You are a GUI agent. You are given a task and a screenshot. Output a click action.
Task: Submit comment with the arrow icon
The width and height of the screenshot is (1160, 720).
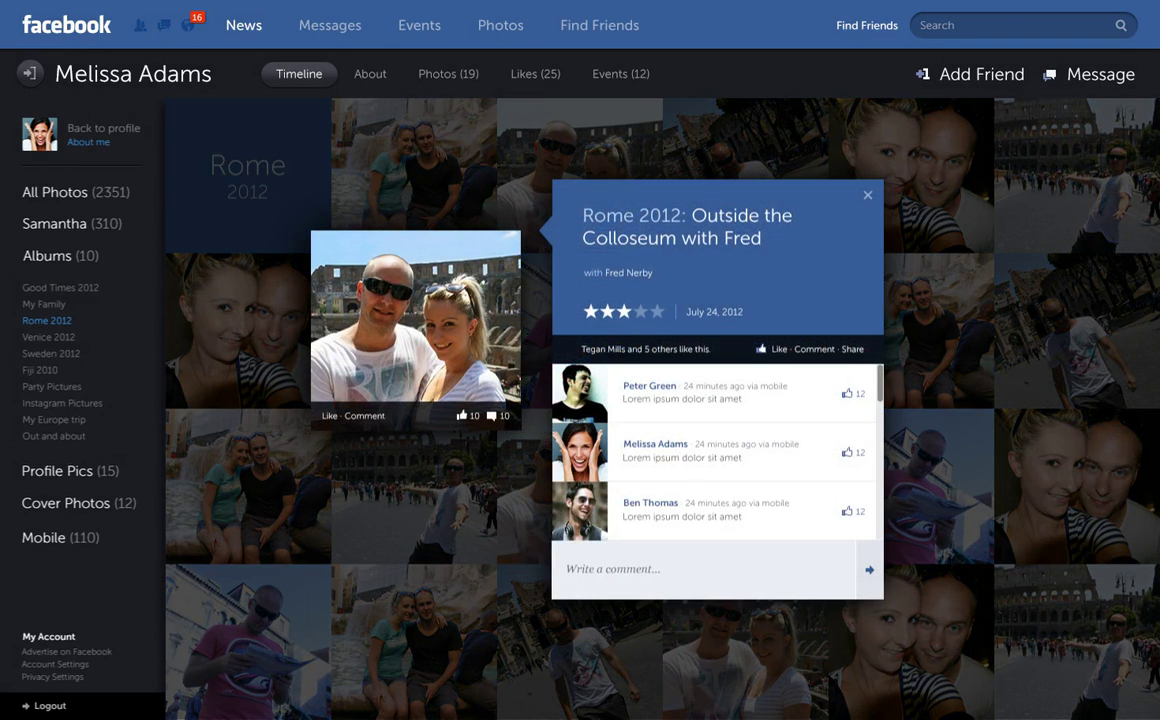coord(869,570)
